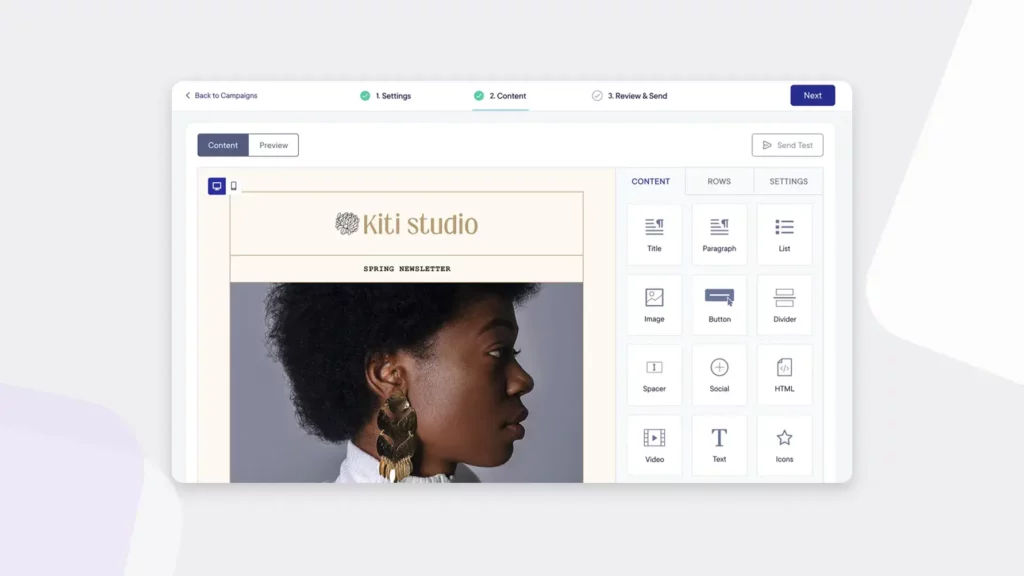Add a Title content block
Screen dimensions: 1024x576
pos(654,234)
